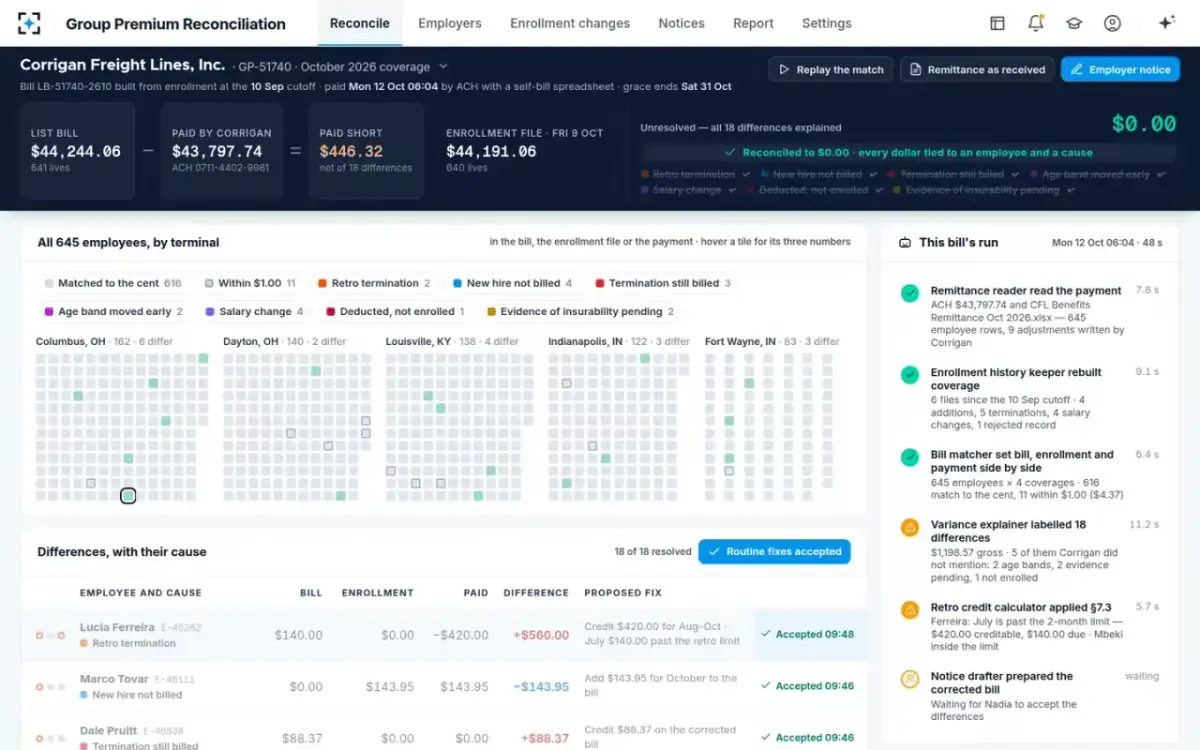Open the graduation cap help icon
This screenshot has width=1200, height=750.
[x=1074, y=23]
